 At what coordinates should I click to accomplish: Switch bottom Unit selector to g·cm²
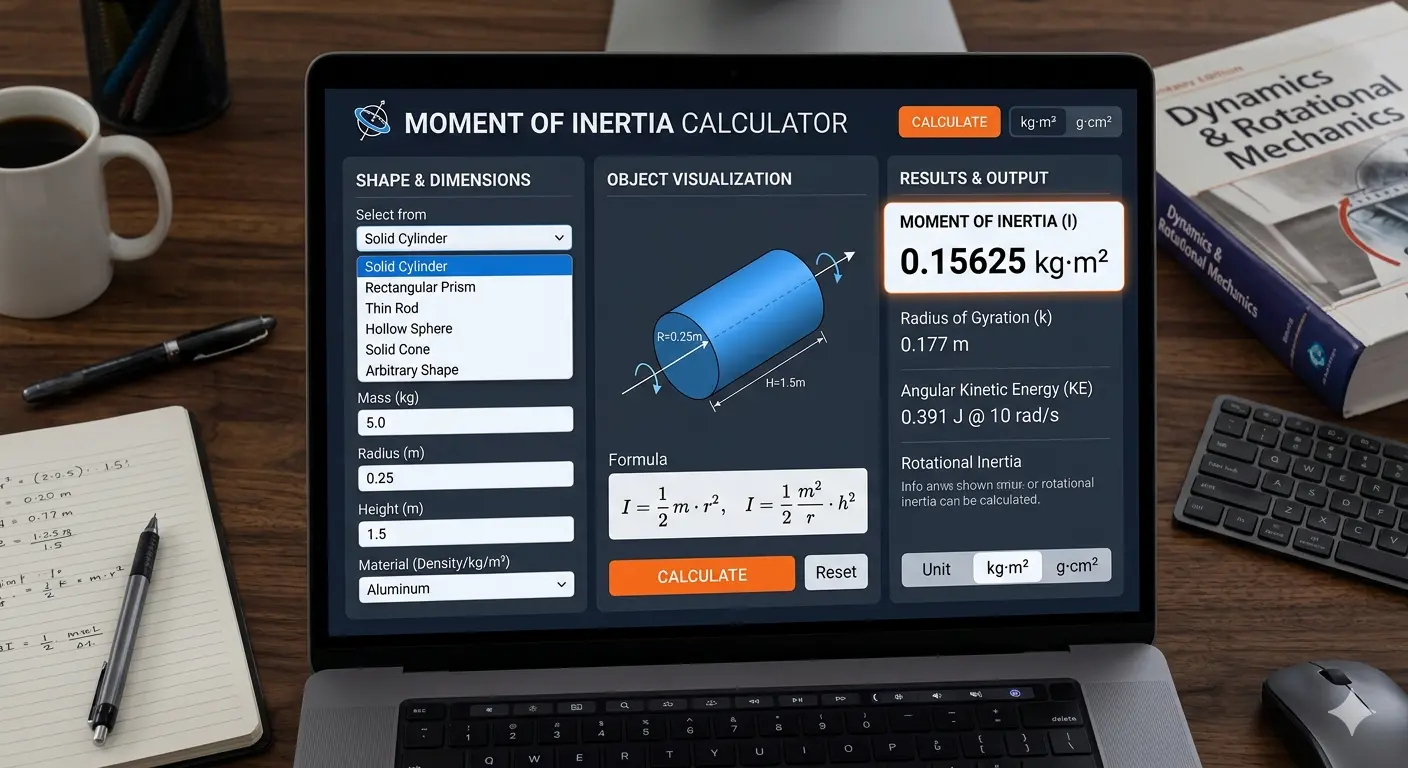tap(1076, 567)
